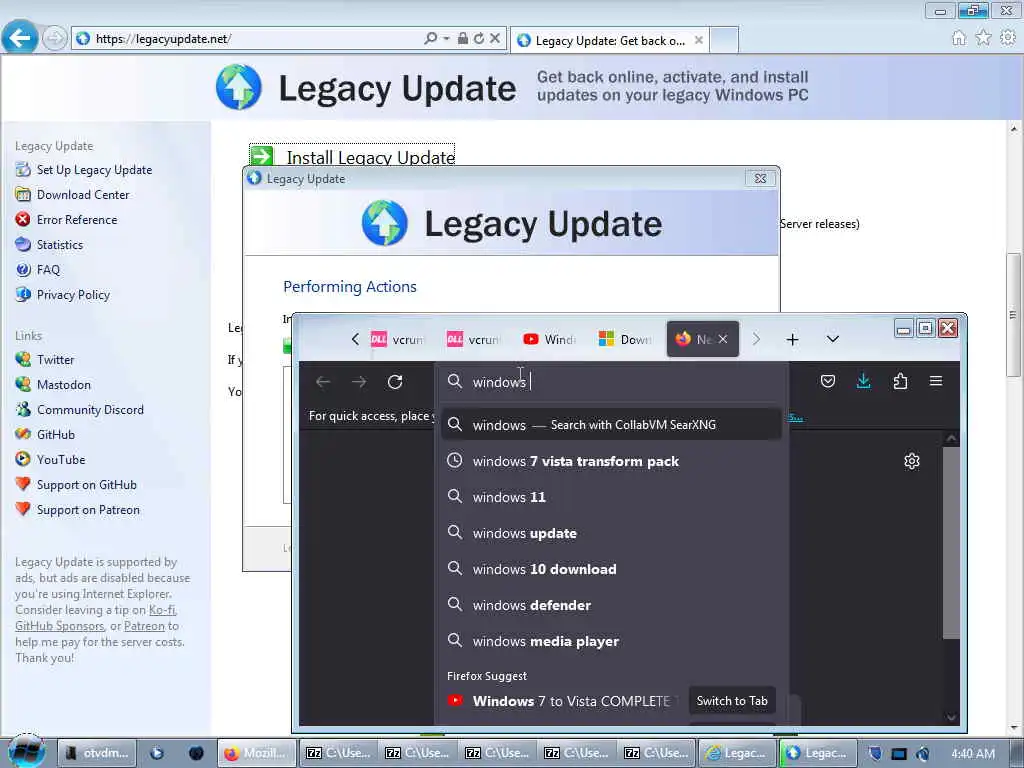The image size is (1024, 768).
Task: Open the Firefox Extensions puzzle icon
Action: pos(900,381)
